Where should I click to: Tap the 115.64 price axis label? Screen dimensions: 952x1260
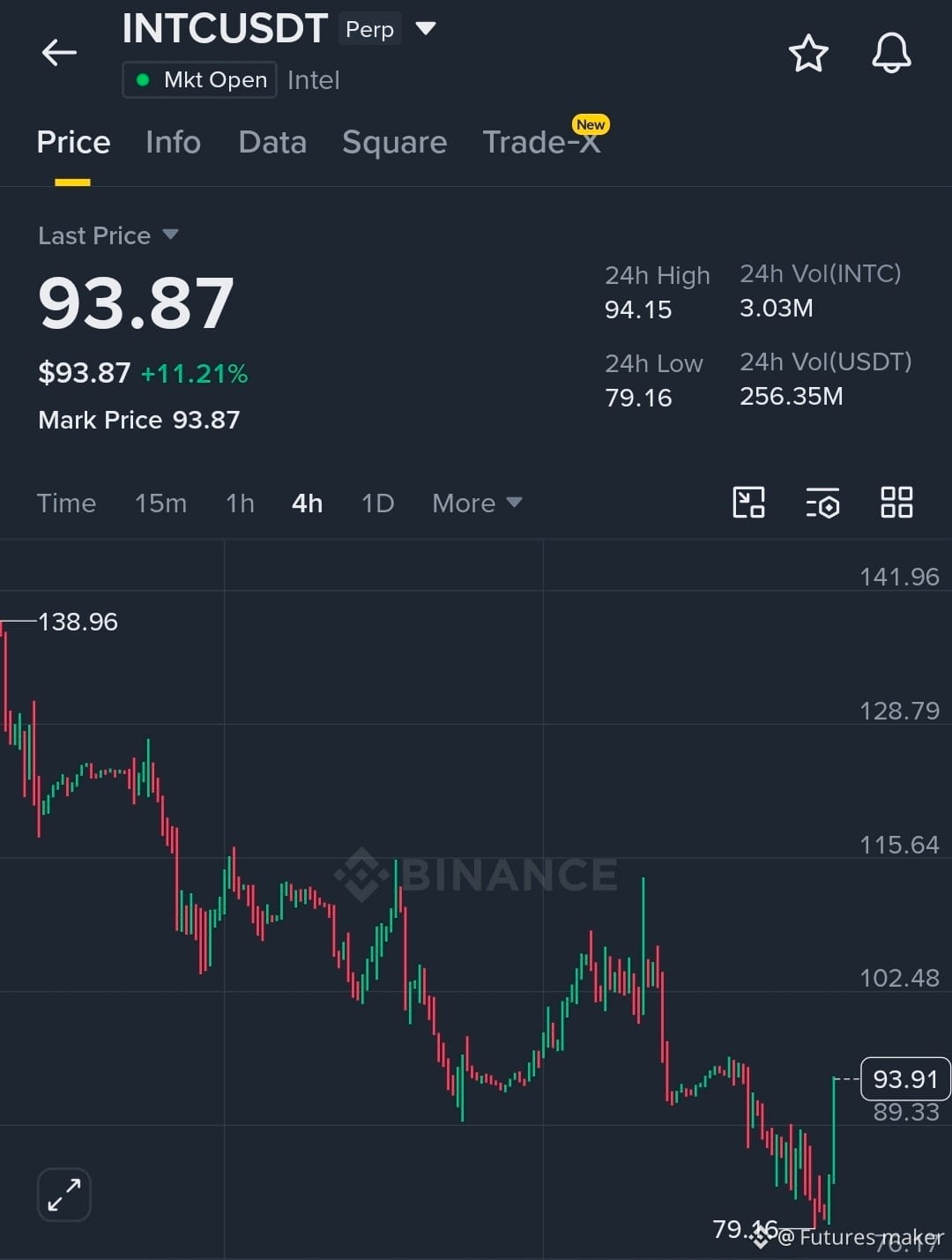[x=899, y=845]
